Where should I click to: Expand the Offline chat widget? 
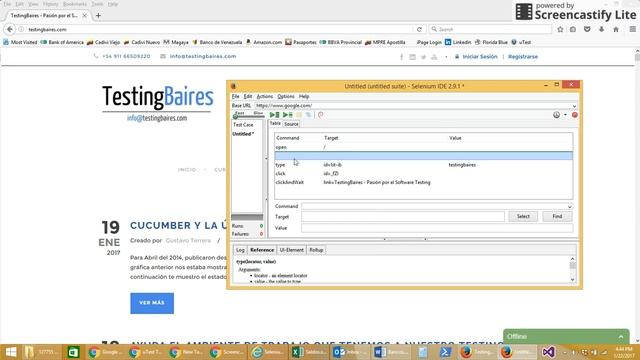coord(566,337)
